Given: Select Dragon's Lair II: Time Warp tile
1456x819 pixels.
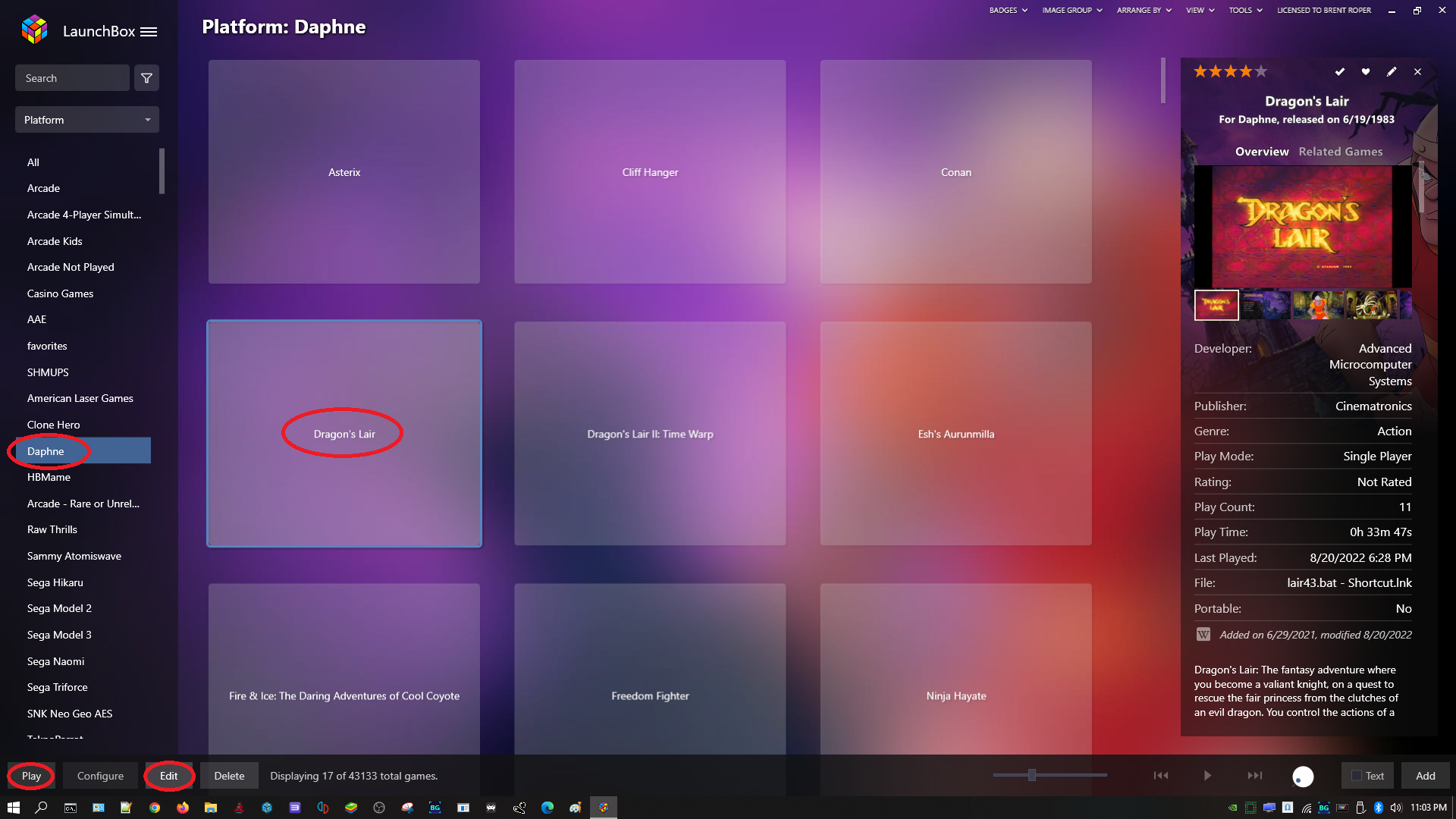Looking at the screenshot, I should (650, 434).
